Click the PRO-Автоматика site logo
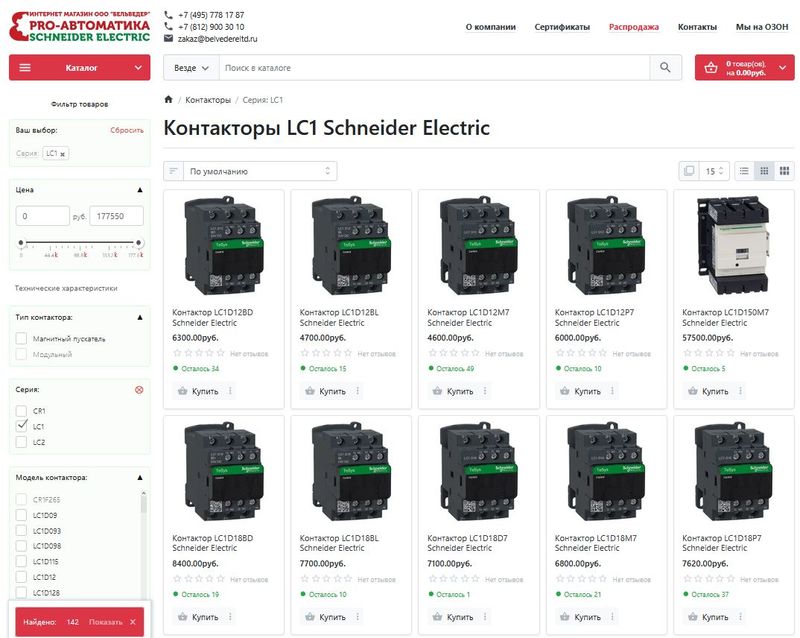 80,27
